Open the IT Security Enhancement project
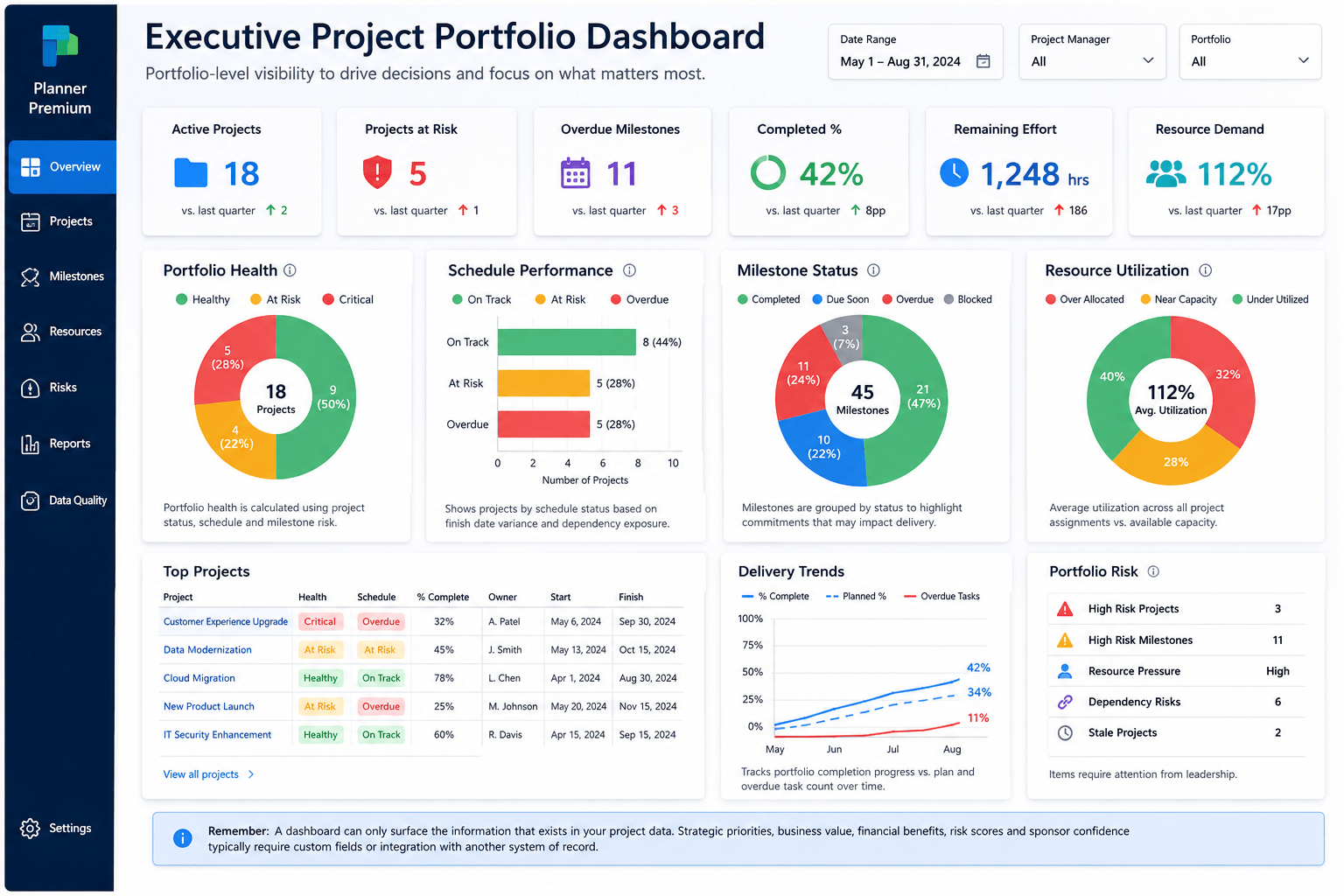Viewport: 1344px width, 896px height. click(x=218, y=735)
